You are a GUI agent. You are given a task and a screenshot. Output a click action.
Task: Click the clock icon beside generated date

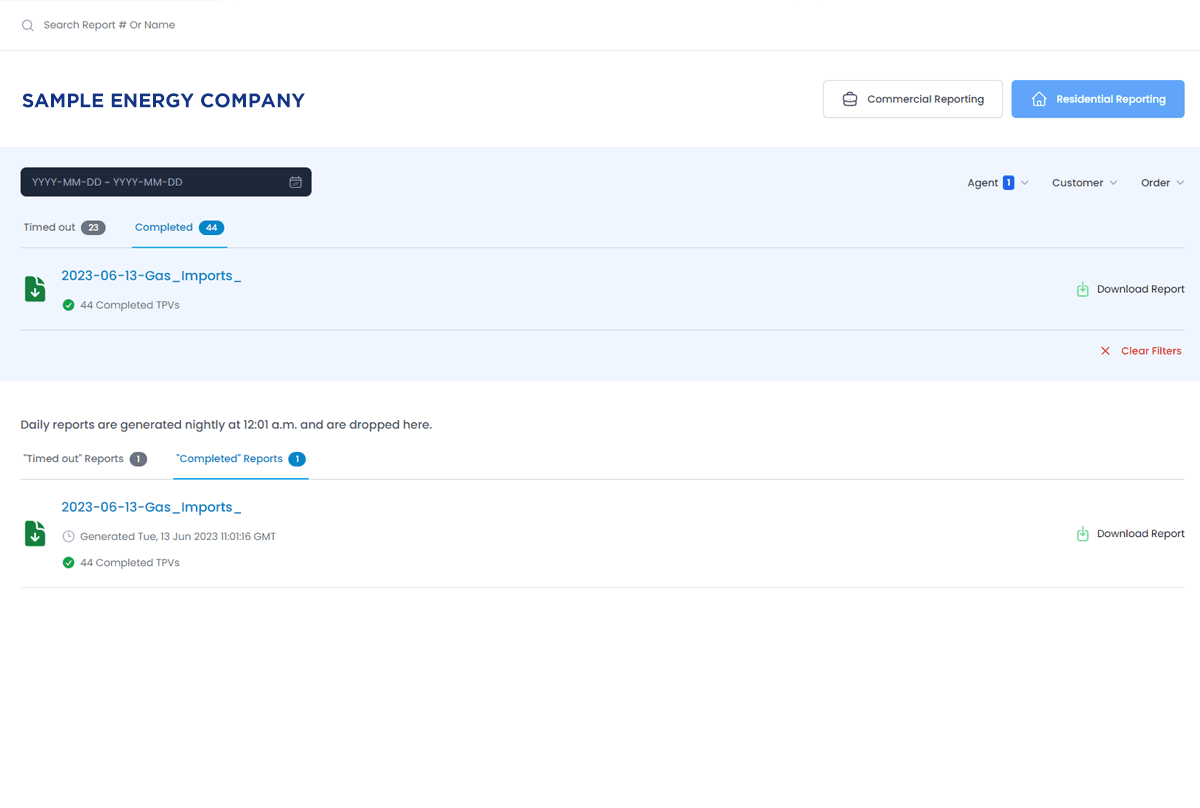coord(68,536)
